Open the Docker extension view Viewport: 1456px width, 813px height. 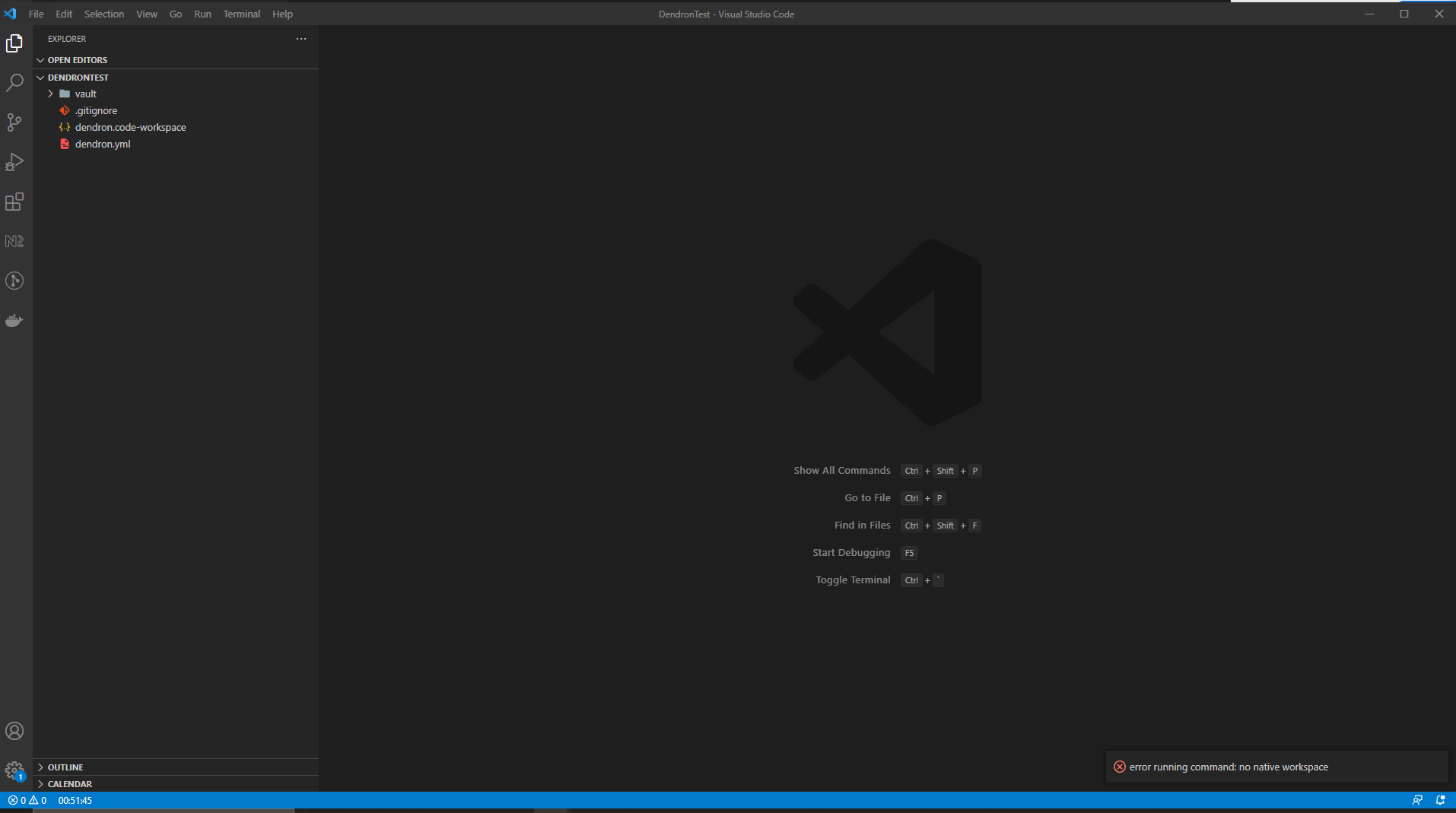[14, 319]
